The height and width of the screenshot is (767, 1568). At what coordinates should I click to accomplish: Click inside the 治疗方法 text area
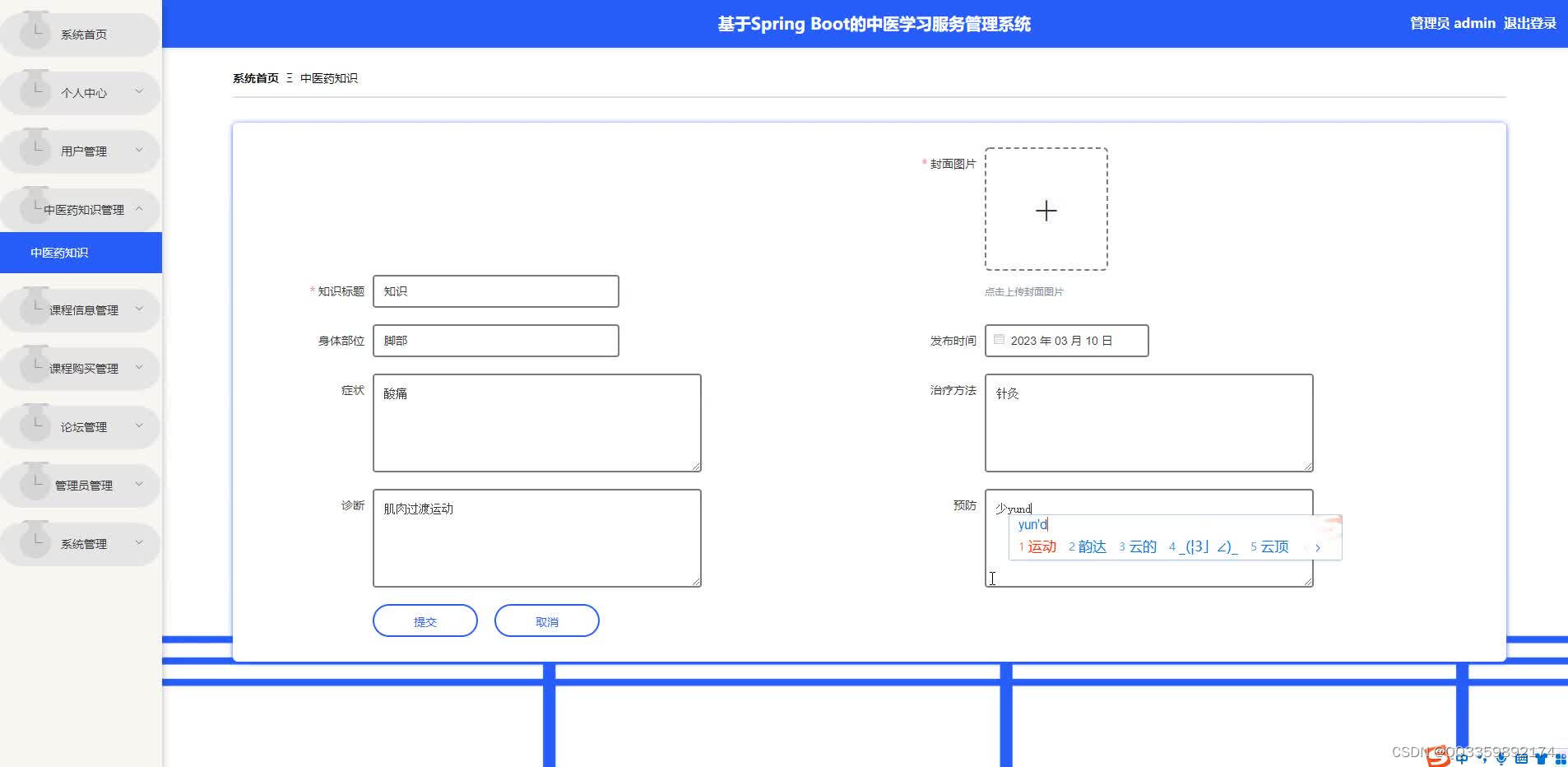(1149, 423)
